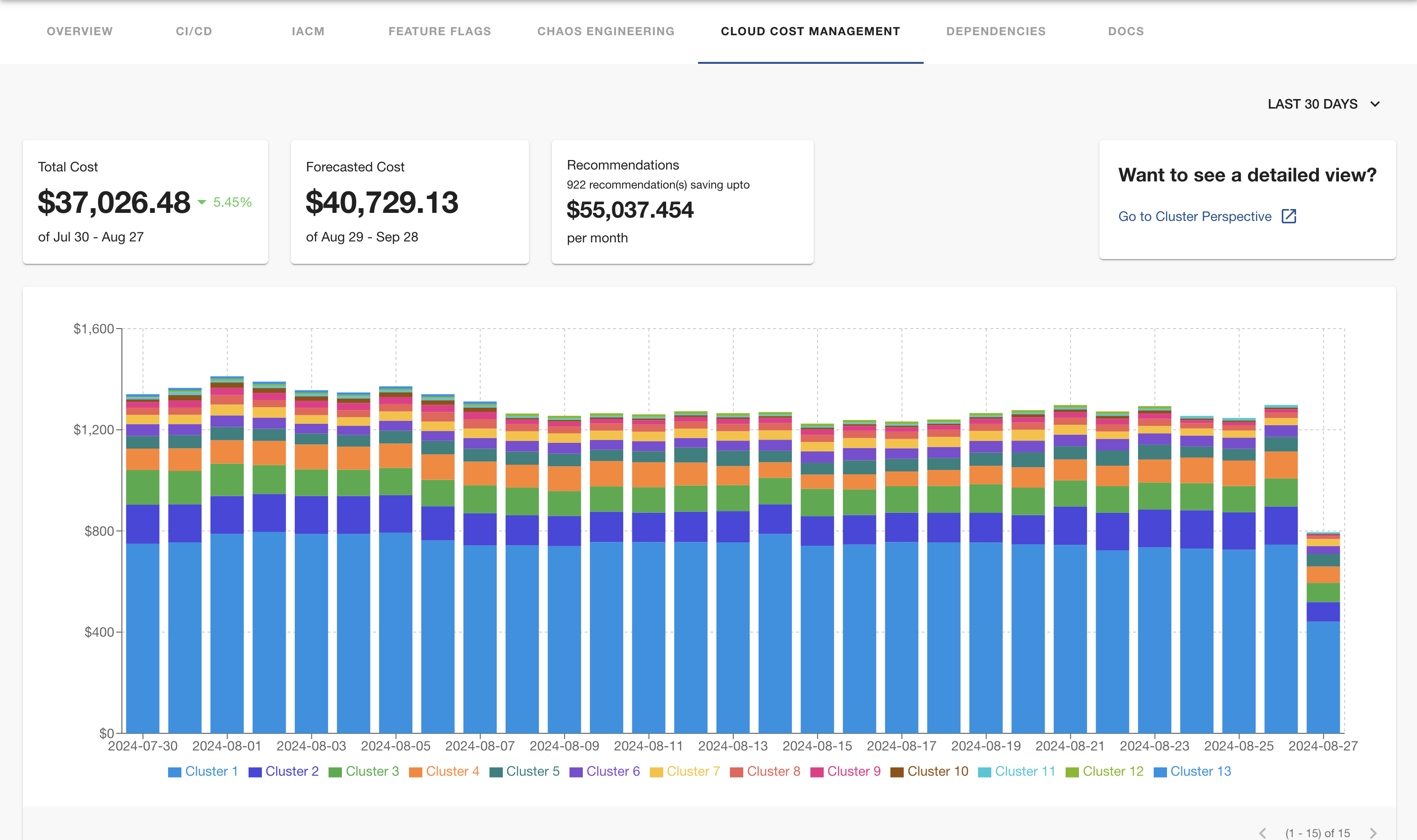
Task: Go to Cluster Perspective link
Action: (1195, 216)
